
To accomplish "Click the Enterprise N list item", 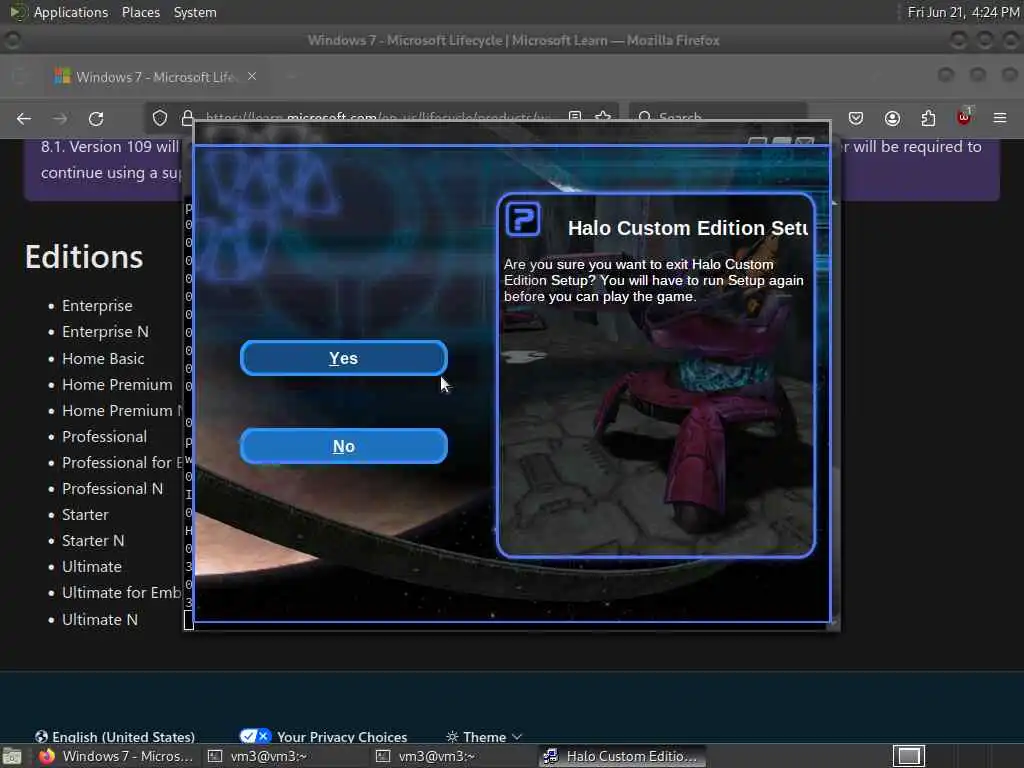I will coord(105,332).
